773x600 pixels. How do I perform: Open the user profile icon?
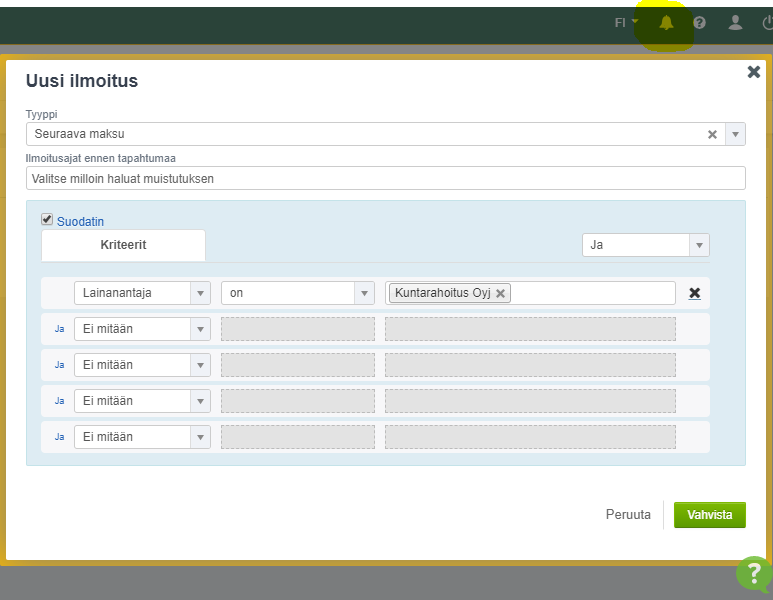pyautogui.click(x=735, y=23)
